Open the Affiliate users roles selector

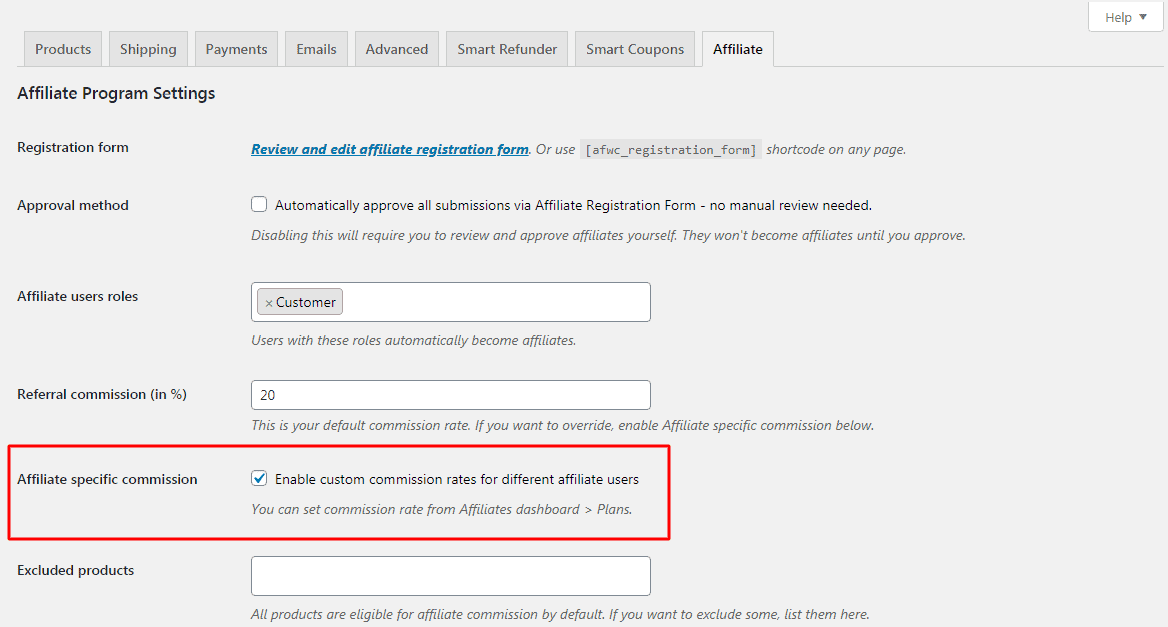click(495, 302)
